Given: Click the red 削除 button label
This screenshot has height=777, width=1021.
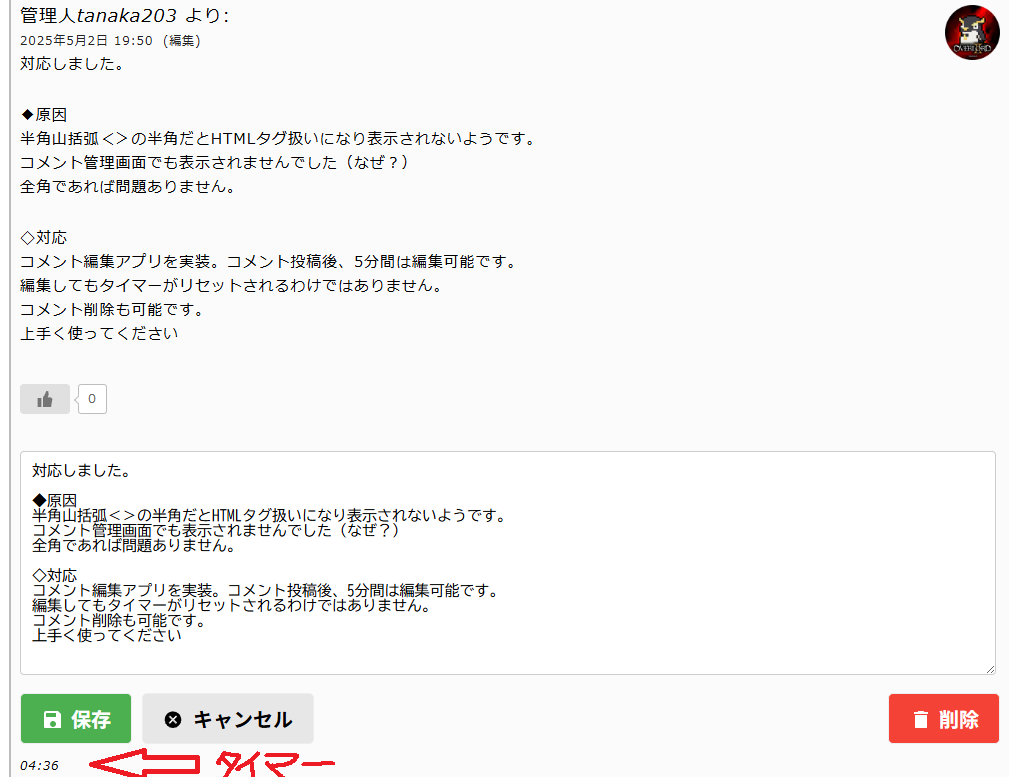Looking at the screenshot, I should coord(958,719).
